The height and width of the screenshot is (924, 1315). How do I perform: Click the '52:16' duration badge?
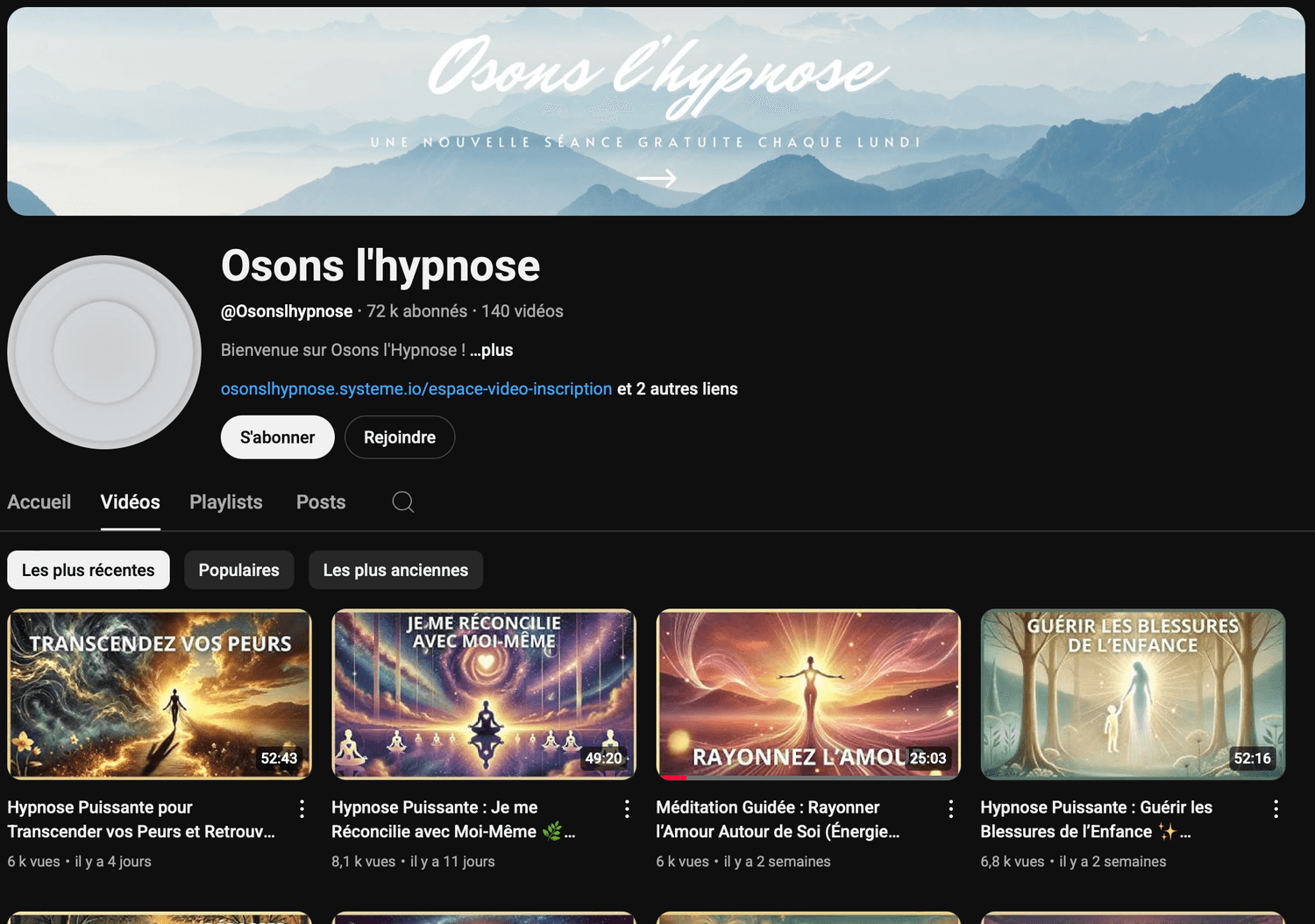pos(1252,758)
